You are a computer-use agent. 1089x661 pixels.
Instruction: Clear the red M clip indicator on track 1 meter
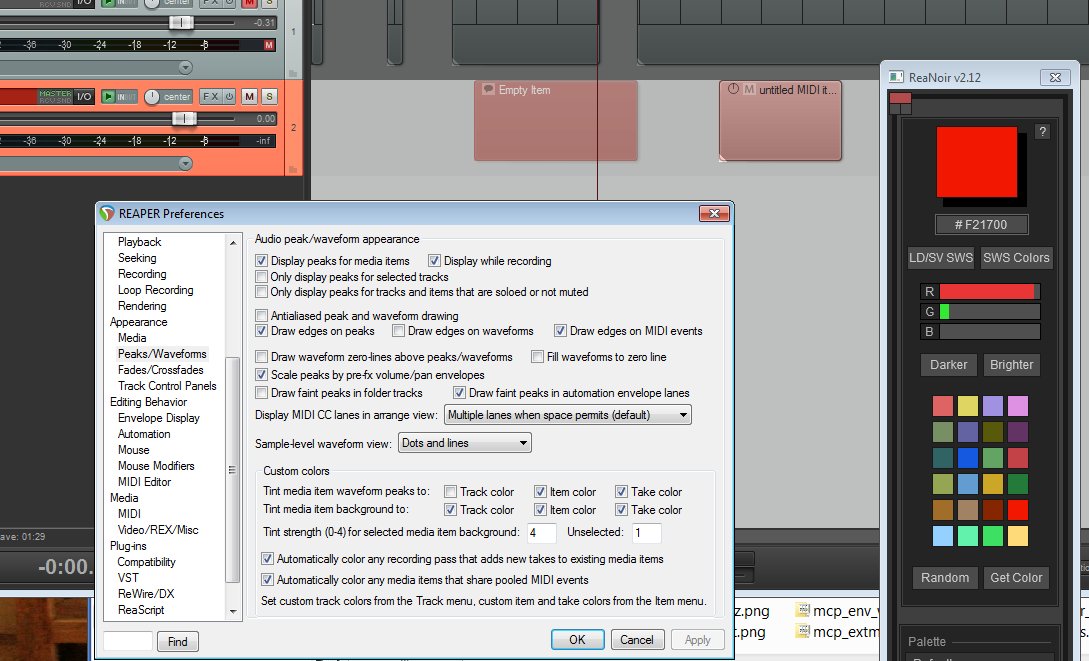[x=269, y=45]
